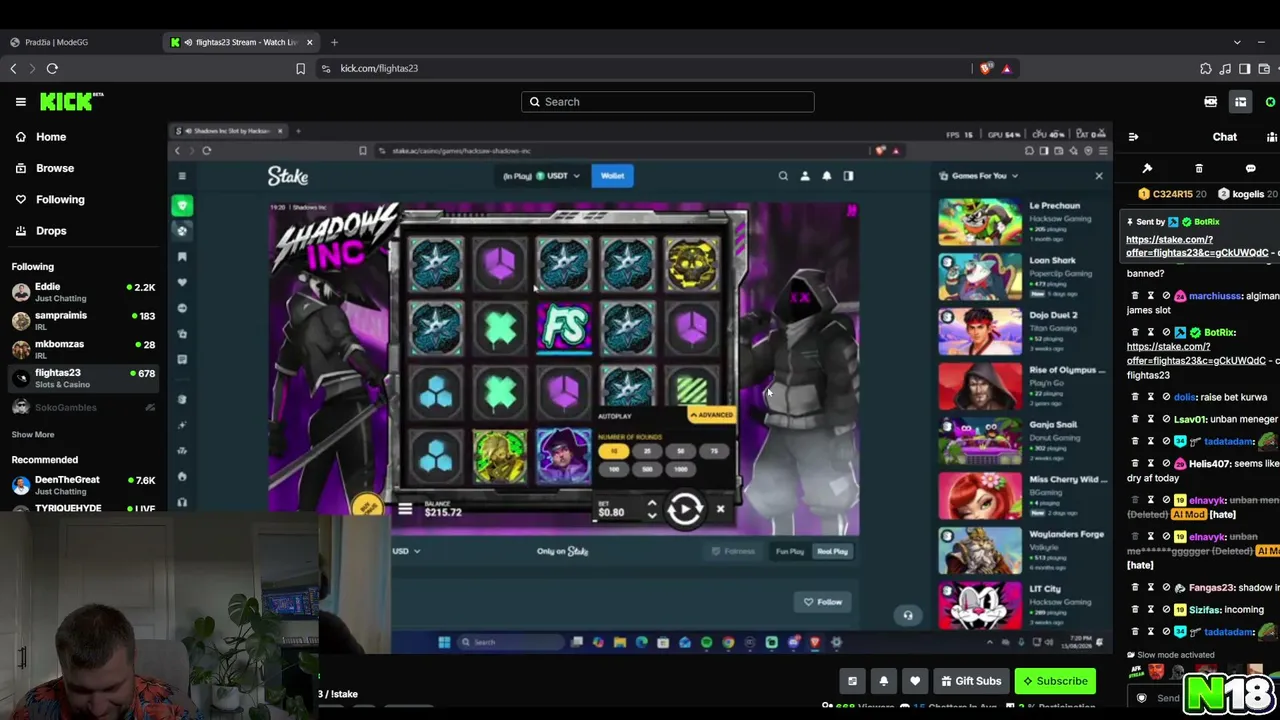The height and width of the screenshot is (720, 1280).
Task: Open the USD display currency dropdown
Action: (x=406, y=551)
